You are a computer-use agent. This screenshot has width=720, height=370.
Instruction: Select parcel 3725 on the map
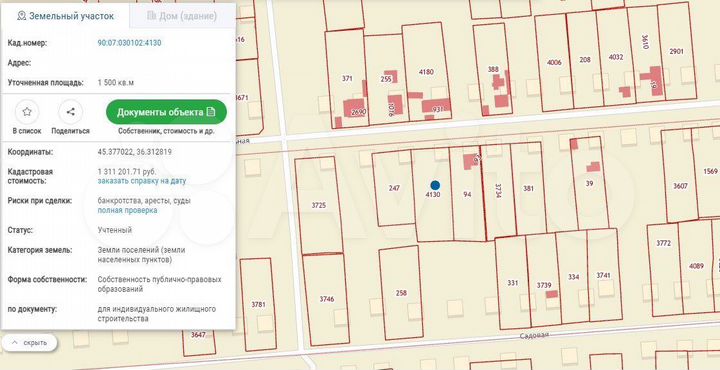click(x=319, y=205)
